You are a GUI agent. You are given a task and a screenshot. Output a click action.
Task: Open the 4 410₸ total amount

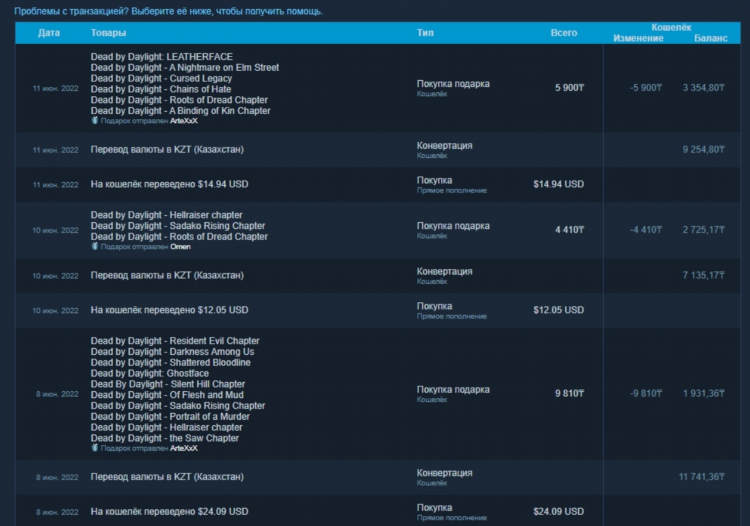click(569, 230)
